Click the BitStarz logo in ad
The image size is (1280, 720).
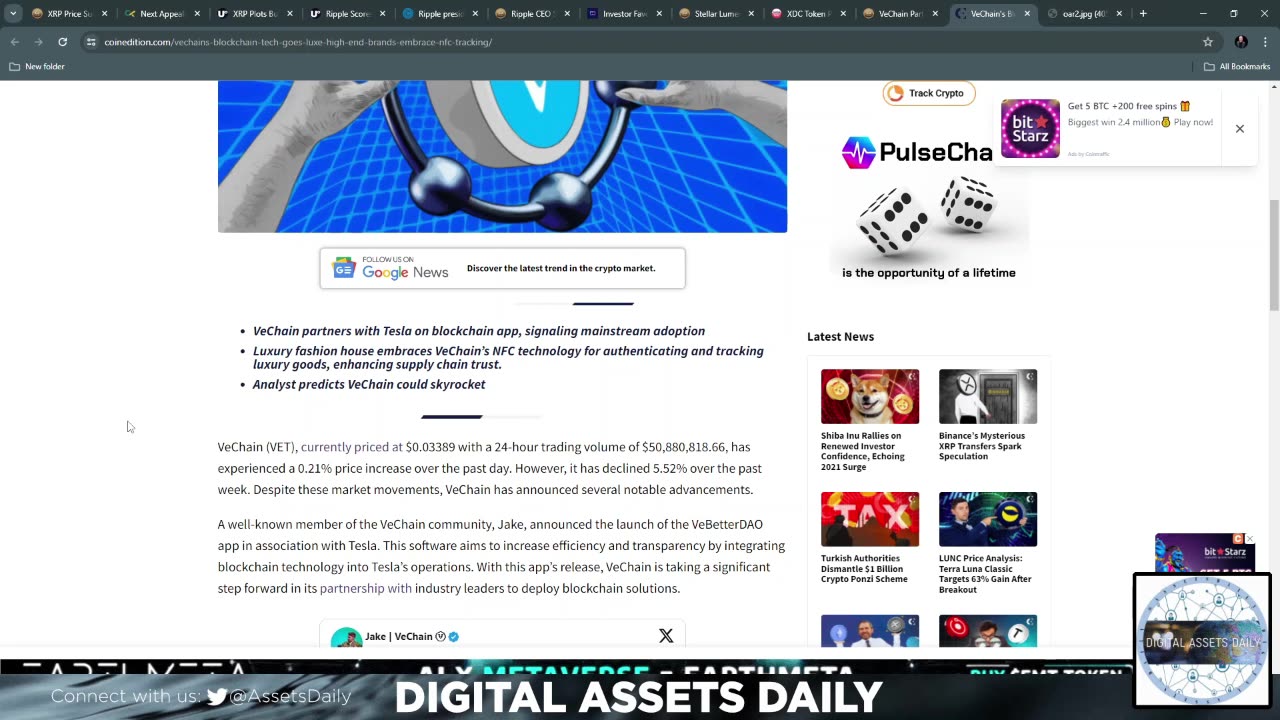point(1030,128)
